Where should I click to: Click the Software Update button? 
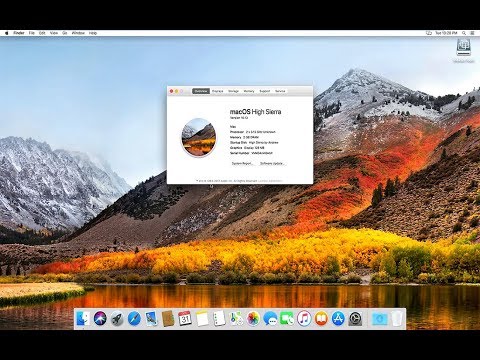click(x=272, y=164)
